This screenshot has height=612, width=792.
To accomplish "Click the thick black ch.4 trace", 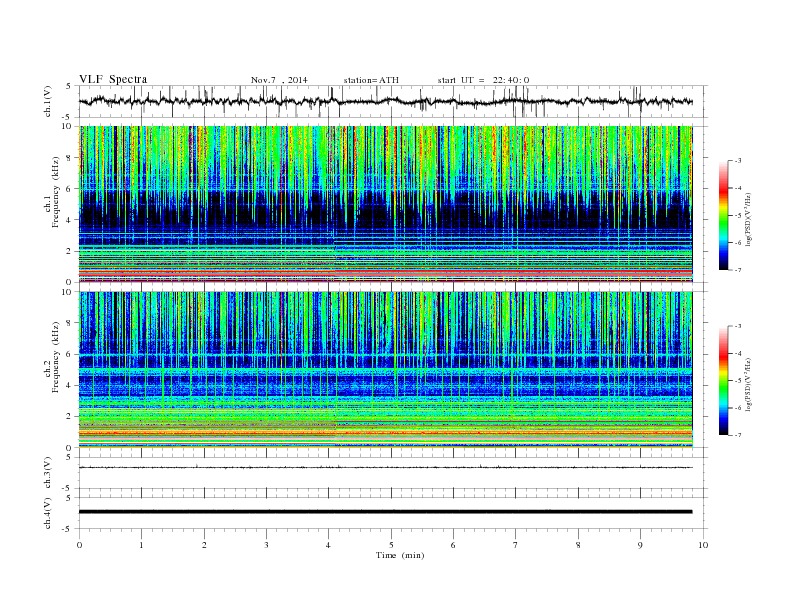I will (x=385, y=512).
